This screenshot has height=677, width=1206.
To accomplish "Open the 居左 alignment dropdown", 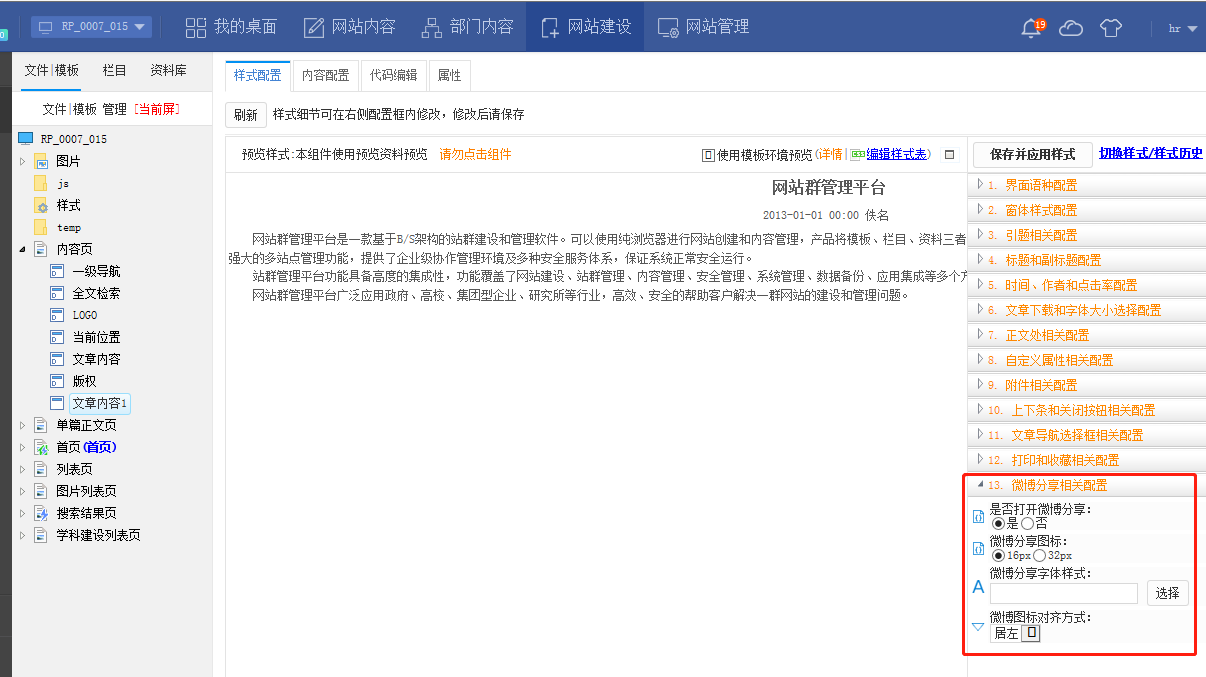I will [x=1030, y=633].
